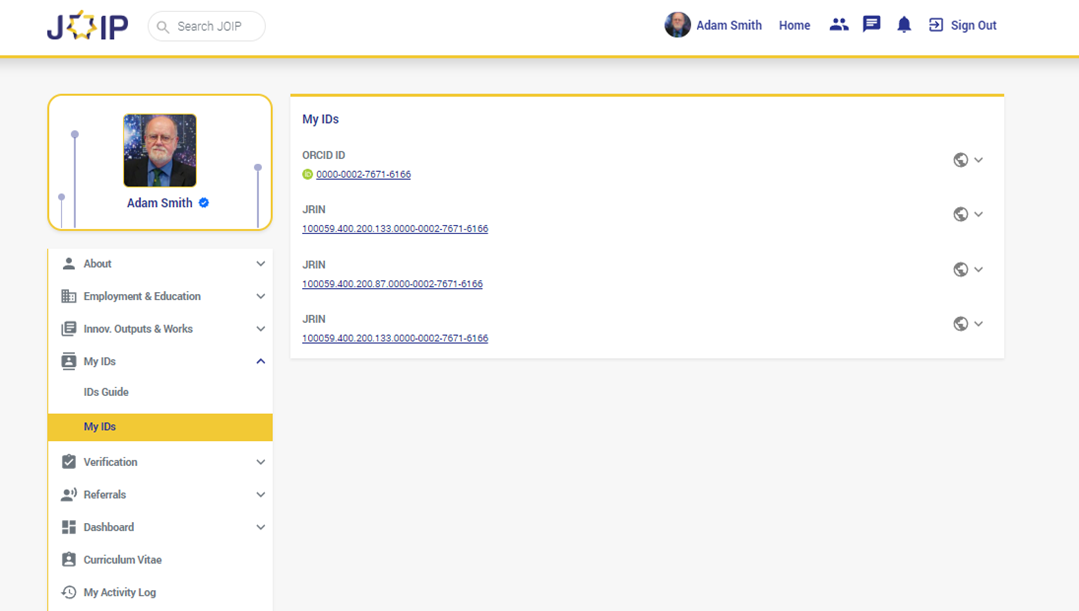Toggle visibility globe for first JRIN
This screenshot has width=1079, height=611.
click(960, 214)
